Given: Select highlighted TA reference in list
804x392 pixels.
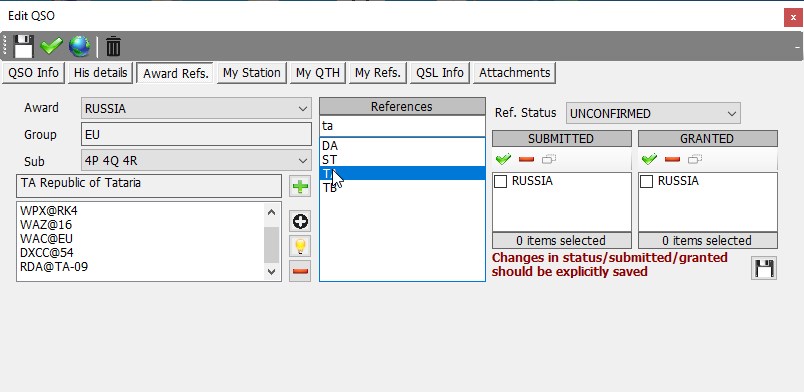Looking at the screenshot, I should pyautogui.click(x=402, y=173).
